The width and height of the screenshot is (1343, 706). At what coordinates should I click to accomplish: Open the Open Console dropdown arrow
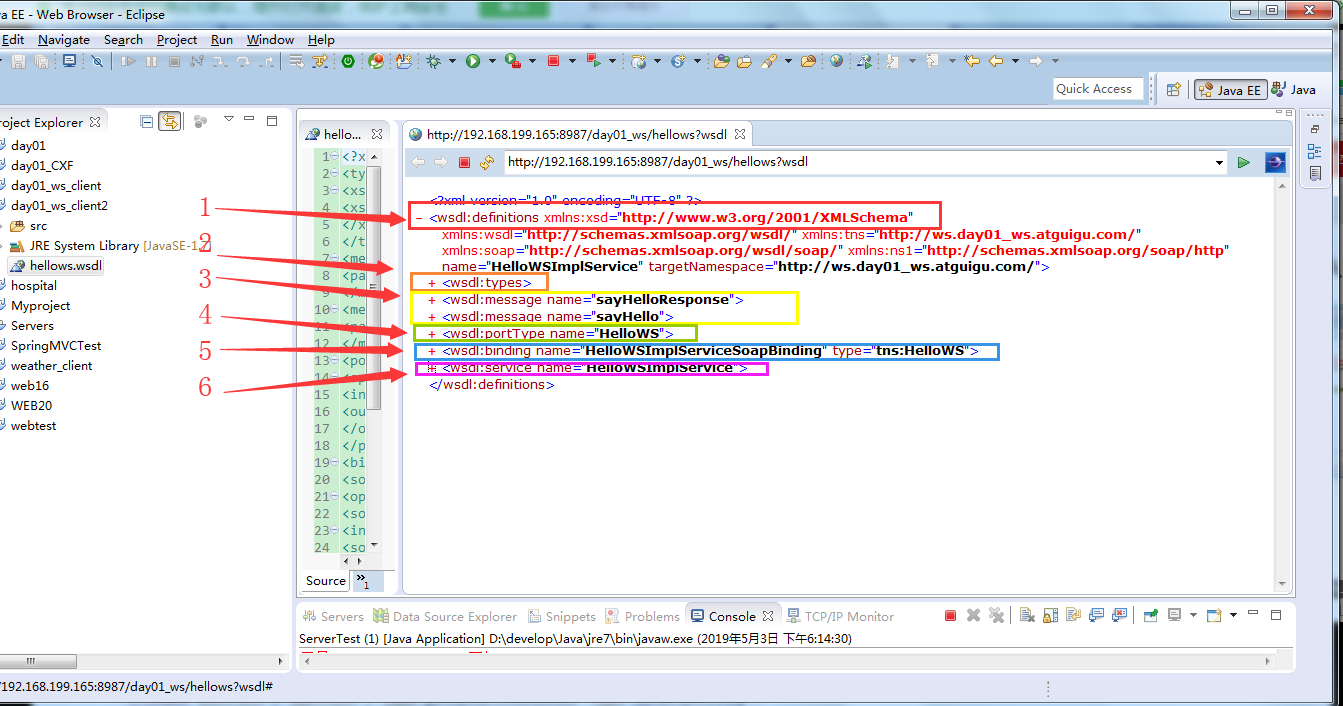click(1233, 616)
